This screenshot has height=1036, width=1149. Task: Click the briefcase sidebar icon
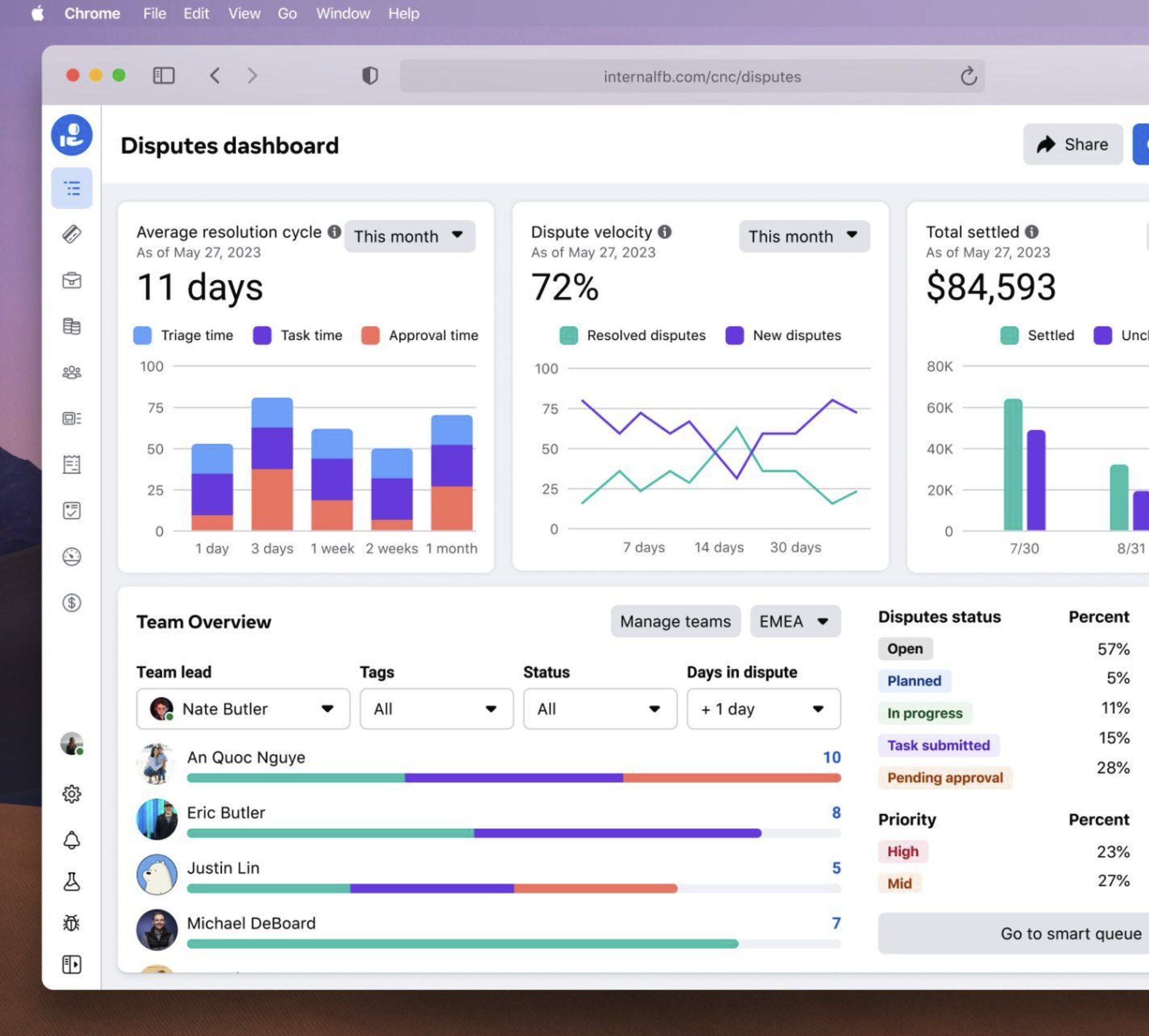point(72,280)
